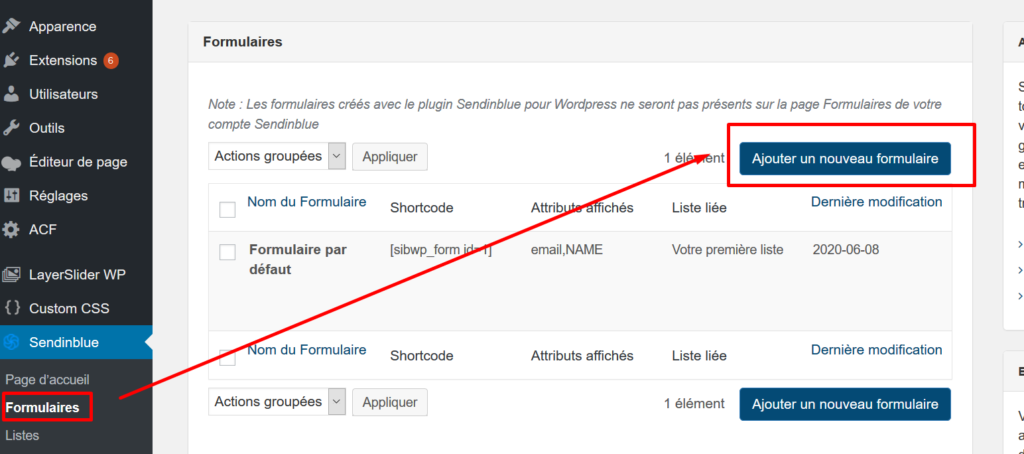
Task: Click the Custom CSS braces icon
Action: click(11, 308)
